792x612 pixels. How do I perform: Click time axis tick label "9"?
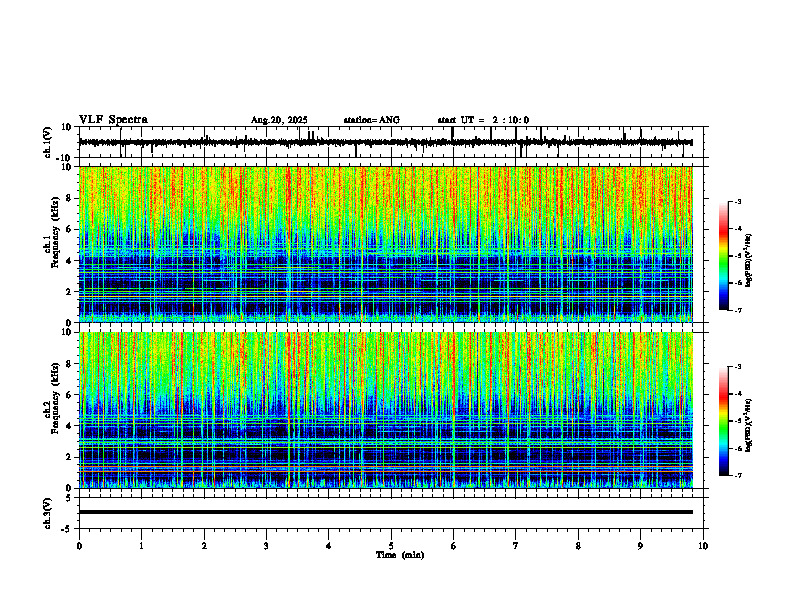pyautogui.click(x=640, y=546)
